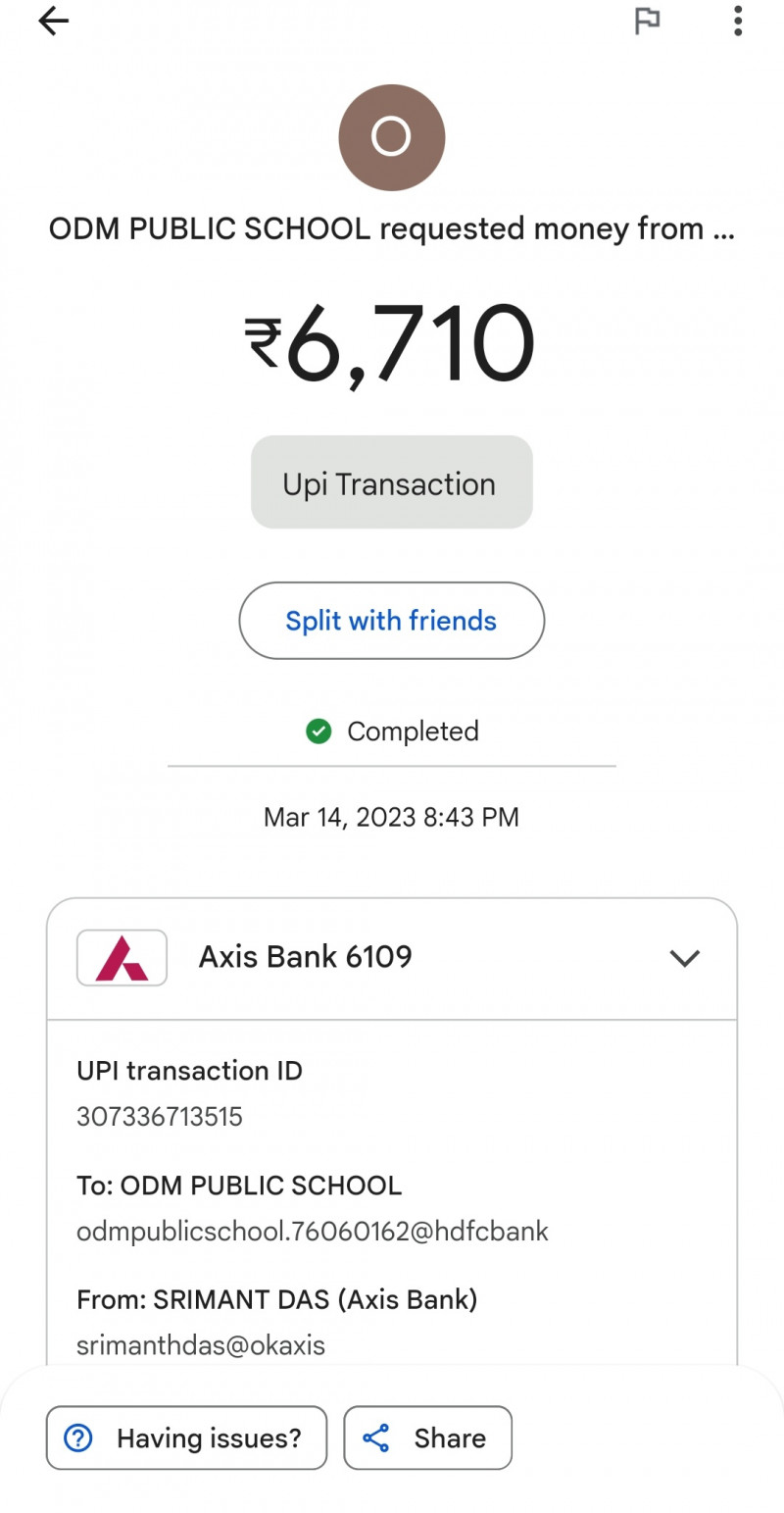
Task: Click the Mar 14, 2023 timestamp
Action: tap(391, 818)
